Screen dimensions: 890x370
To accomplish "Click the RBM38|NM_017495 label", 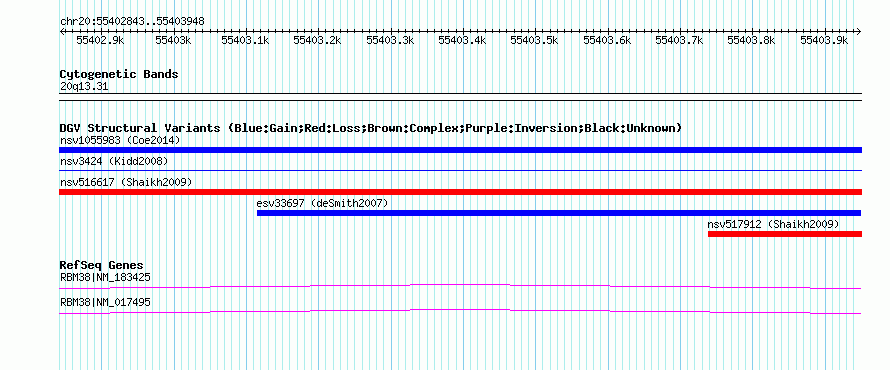I will [x=105, y=302].
